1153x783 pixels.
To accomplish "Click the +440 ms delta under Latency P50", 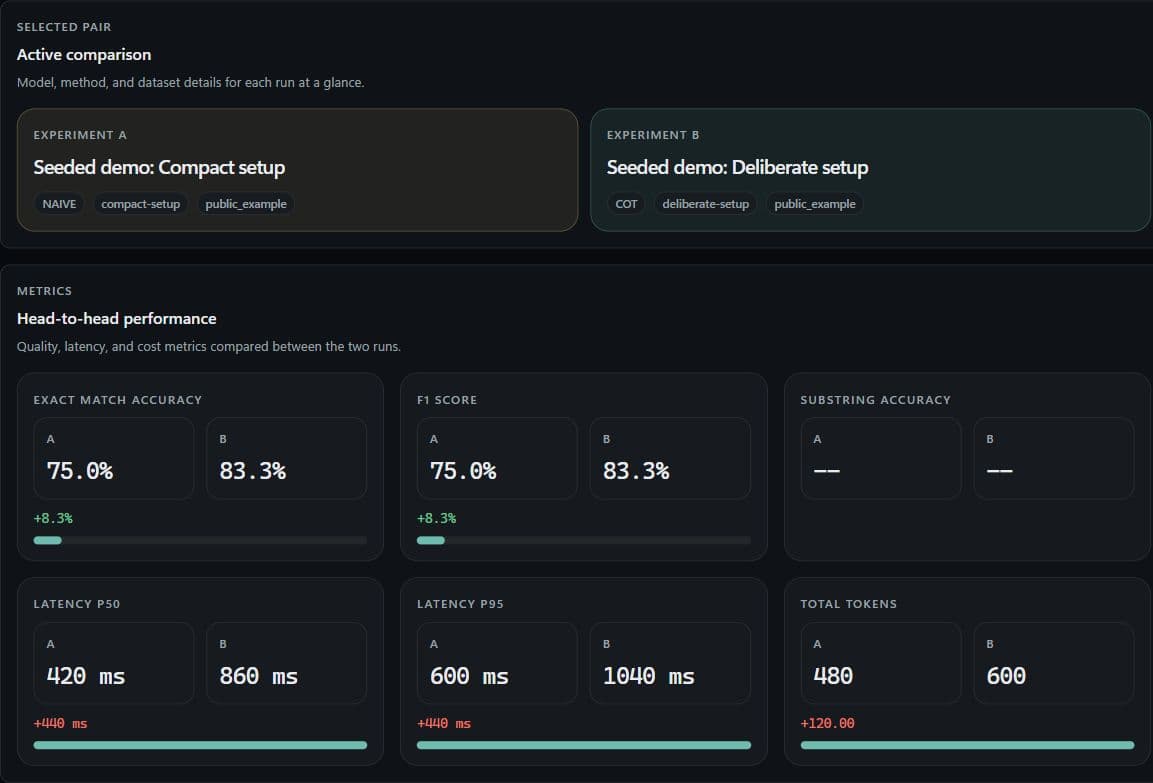I will pyautogui.click(x=60, y=723).
